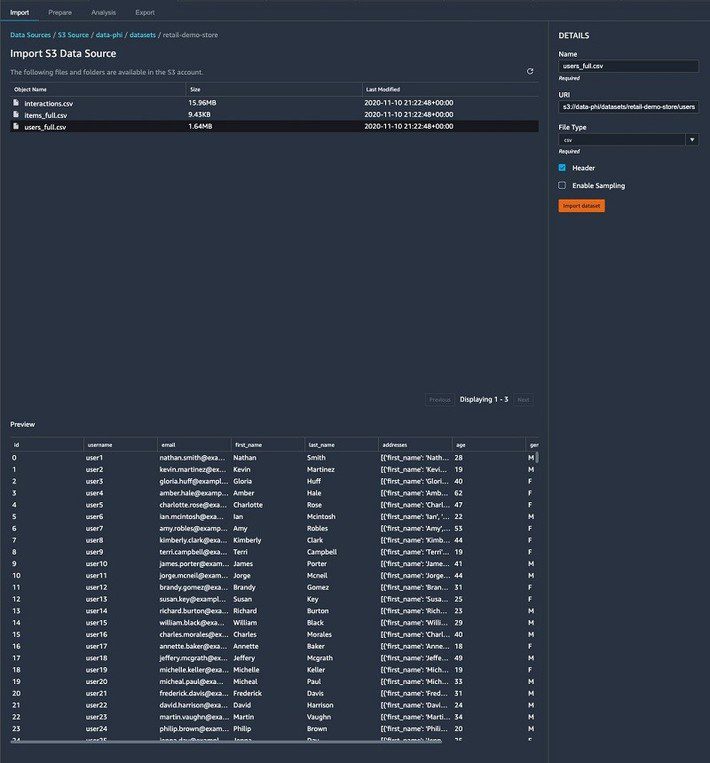Click the last name cell Mcgrath

coord(320,658)
